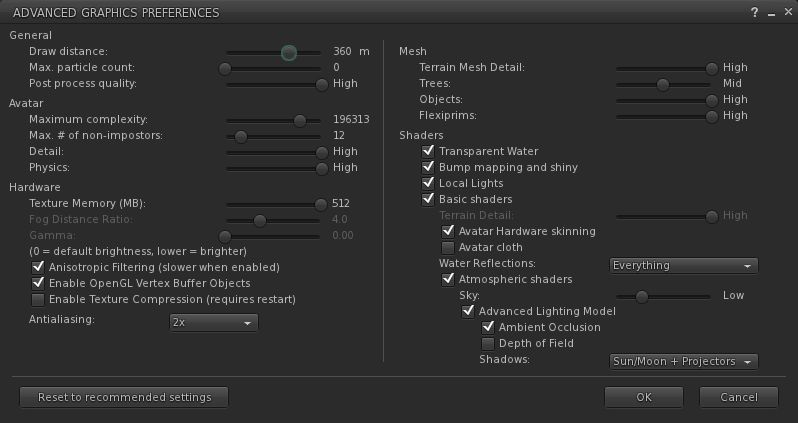Disable Ambient Occlusion checkbox

click(x=489, y=327)
